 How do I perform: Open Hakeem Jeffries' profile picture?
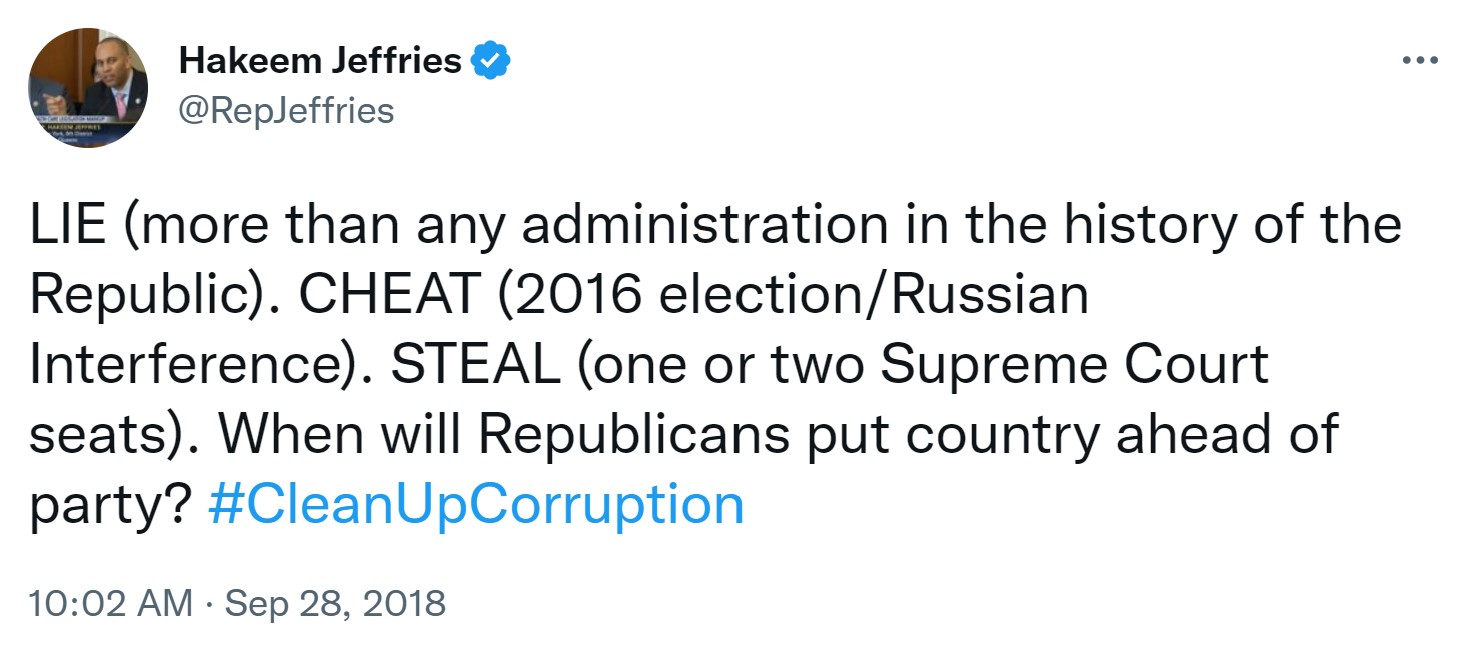(88, 88)
